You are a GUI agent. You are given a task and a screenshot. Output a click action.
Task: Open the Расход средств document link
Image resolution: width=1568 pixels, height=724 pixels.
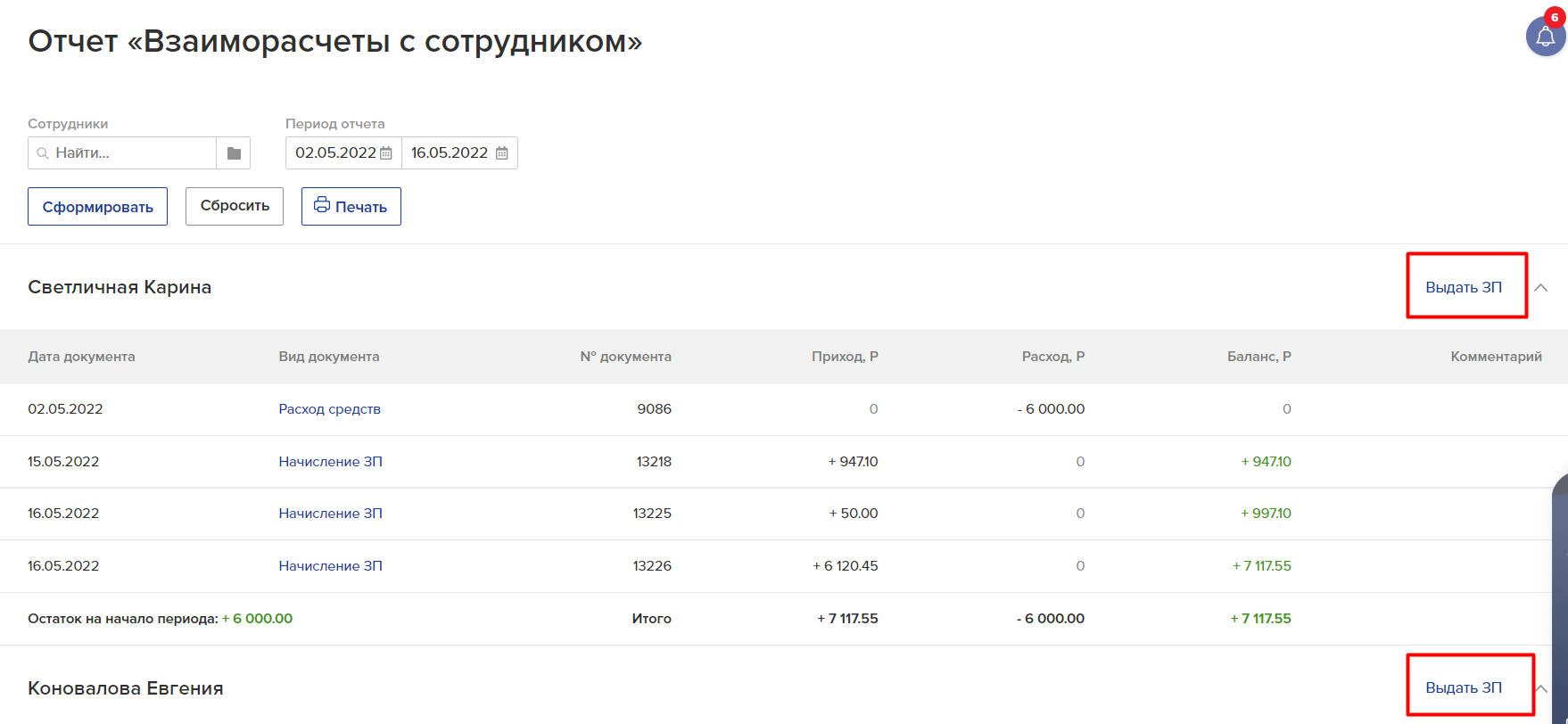pos(329,409)
